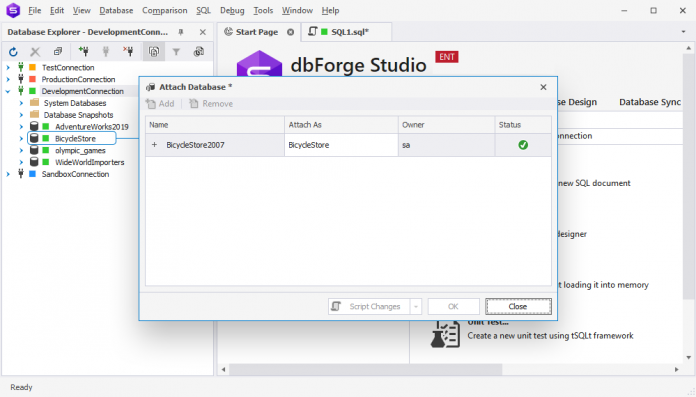Collapse the DevelopmentConnection tree node
The height and width of the screenshot is (397, 696).
point(8,91)
